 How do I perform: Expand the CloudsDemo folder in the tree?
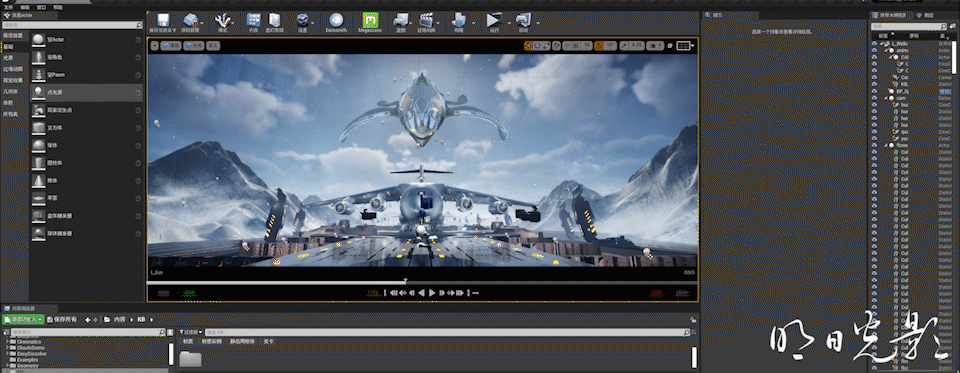[x=8, y=348]
